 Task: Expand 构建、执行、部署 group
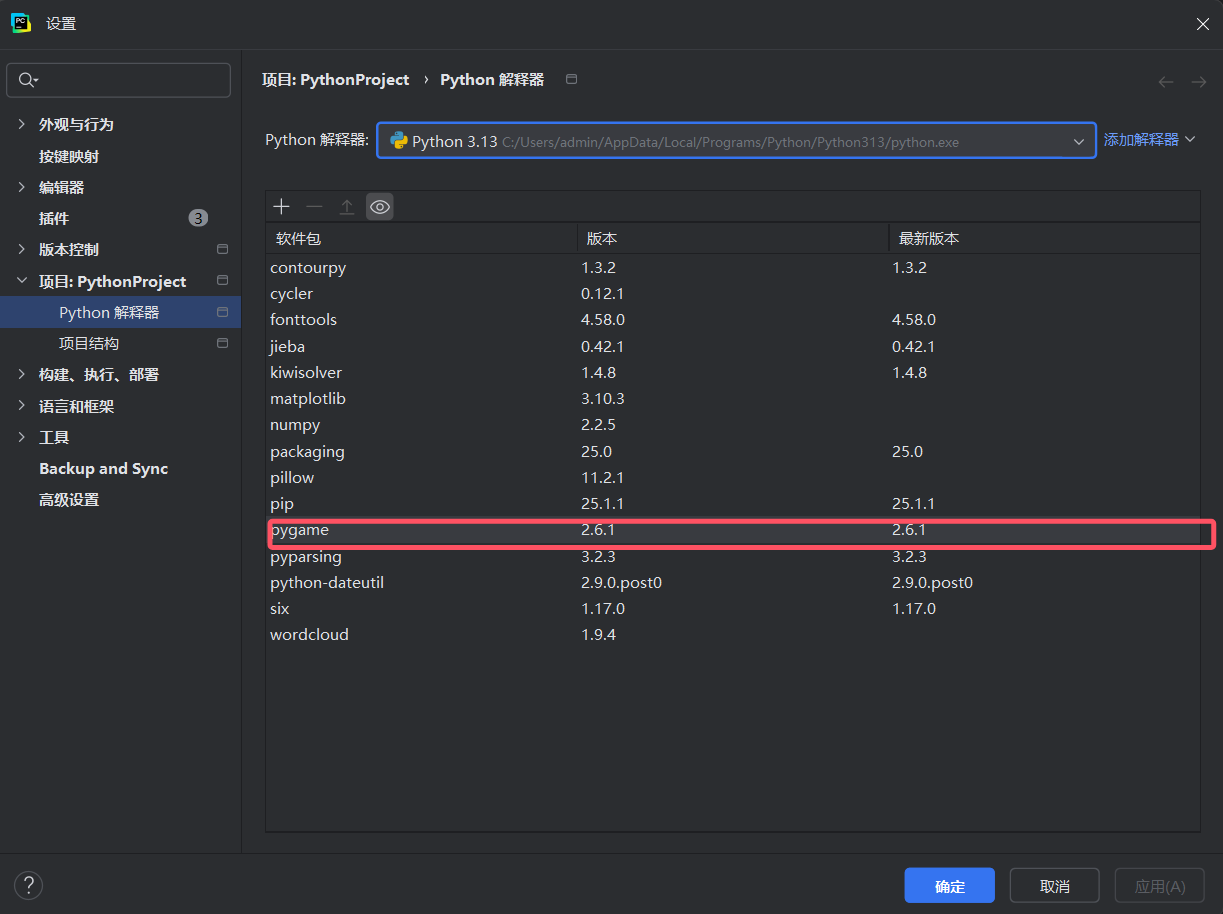[x=22, y=374]
